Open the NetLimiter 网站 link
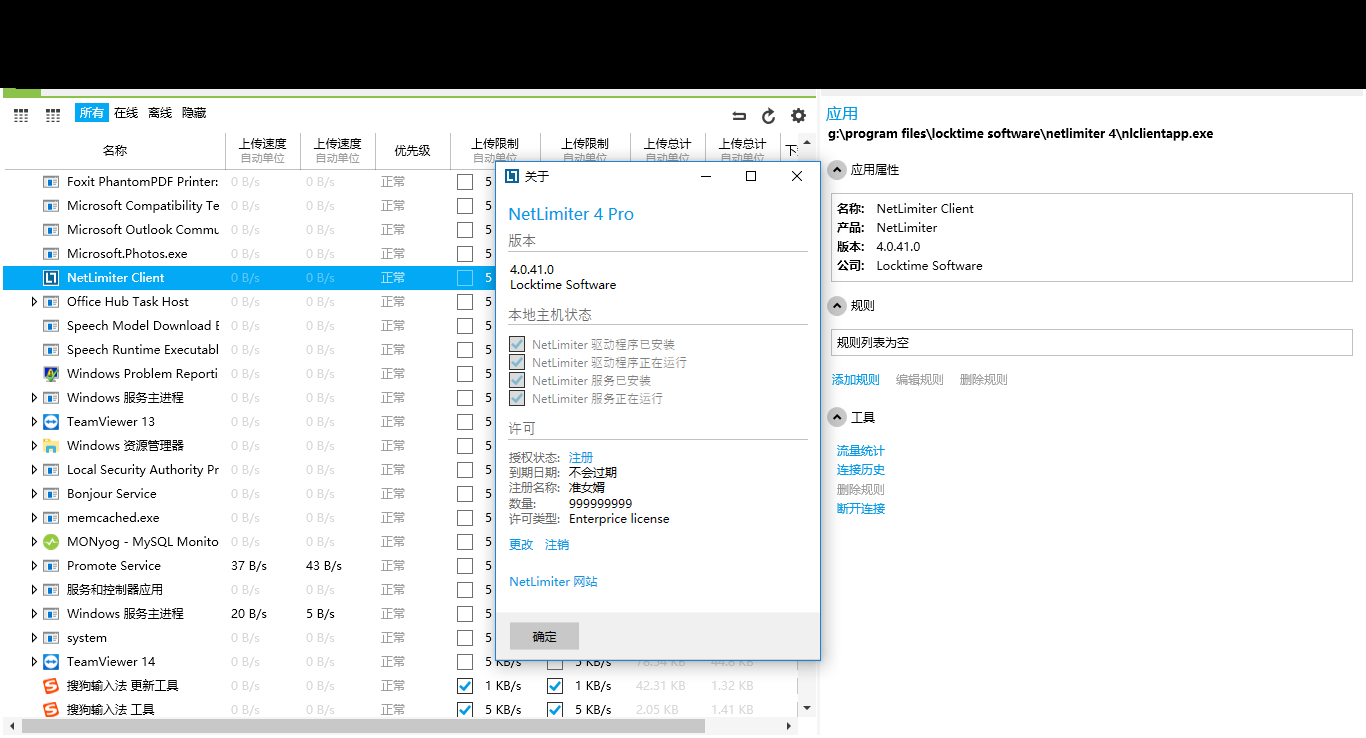Screen dimensions: 1366x738 coord(553,582)
